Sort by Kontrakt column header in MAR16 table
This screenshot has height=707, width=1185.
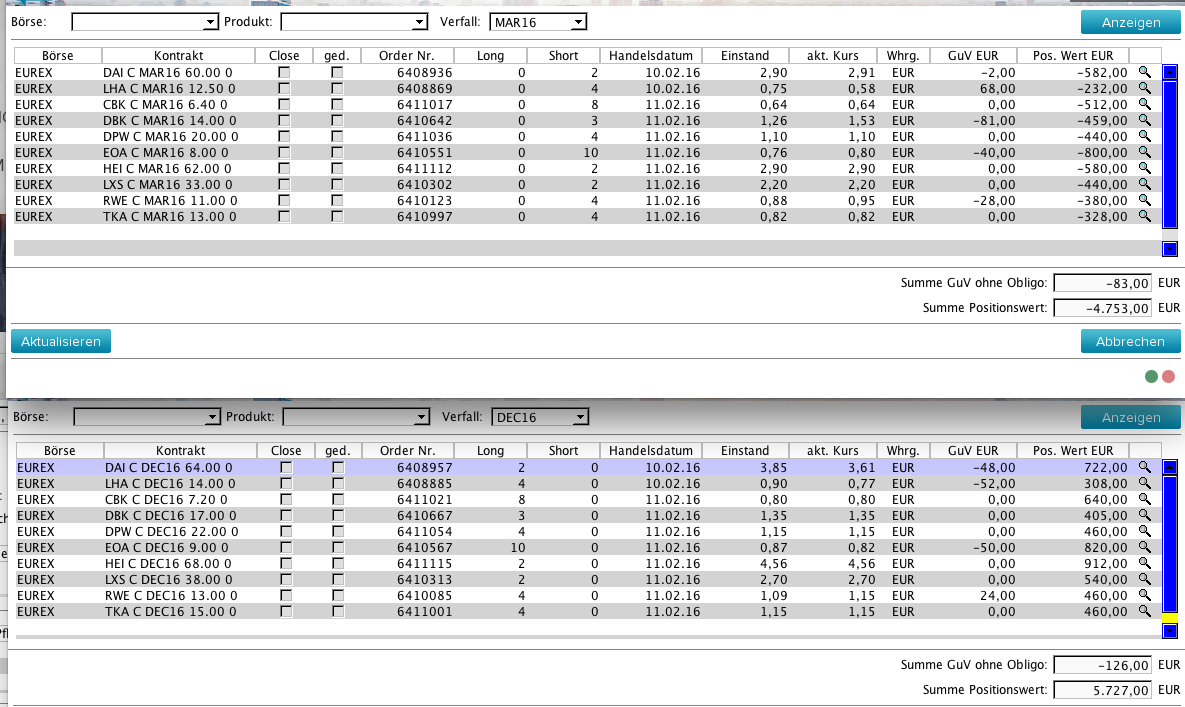(x=178, y=55)
